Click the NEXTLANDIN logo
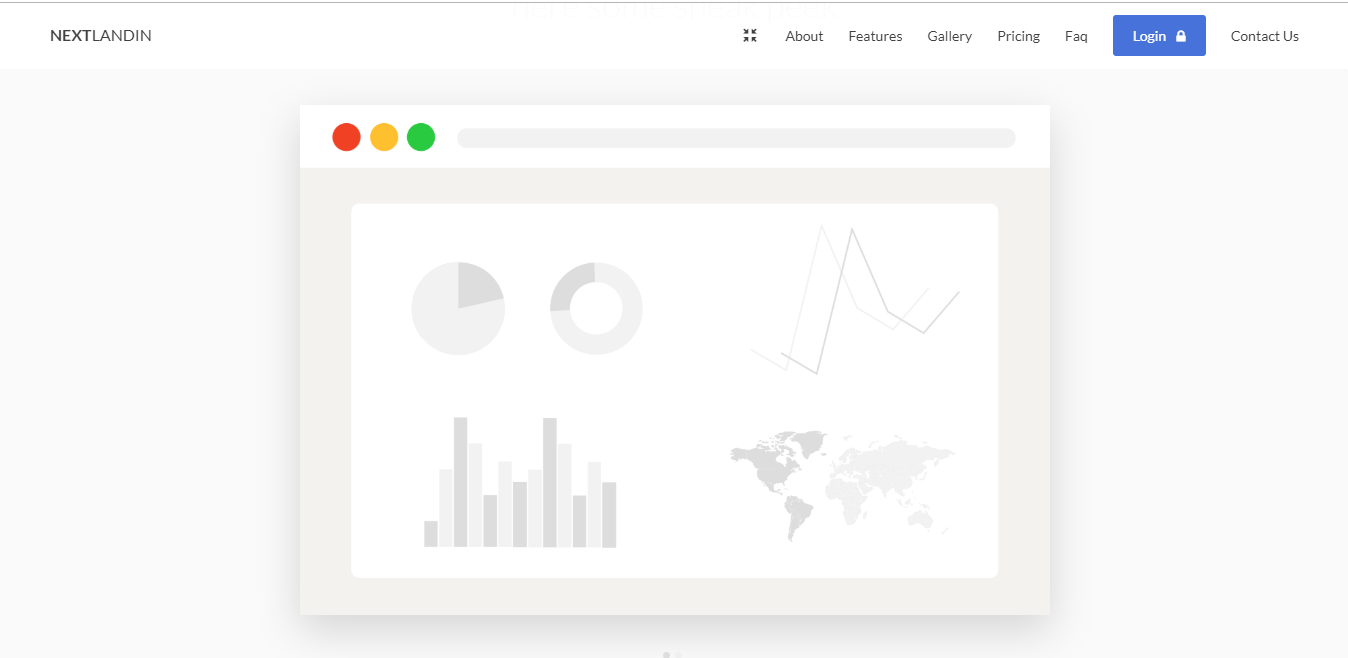 click(x=101, y=36)
